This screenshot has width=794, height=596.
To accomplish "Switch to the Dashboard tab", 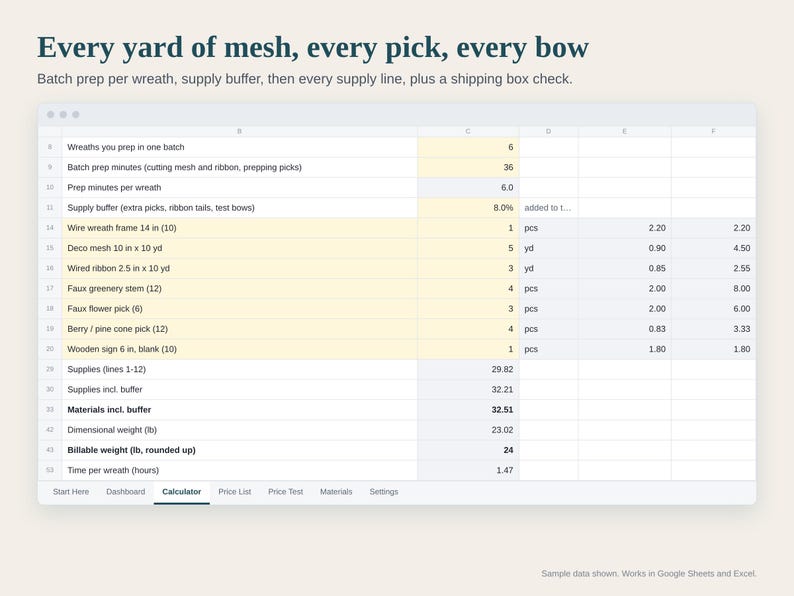I will pyautogui.click(x=126, y=492).
